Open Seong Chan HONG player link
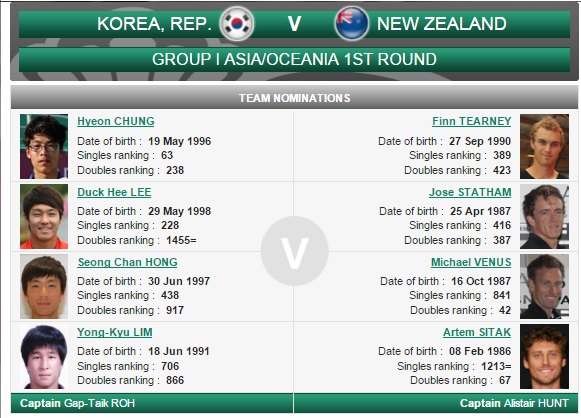The height and width of the screenshot is (418, 581). 127,262
